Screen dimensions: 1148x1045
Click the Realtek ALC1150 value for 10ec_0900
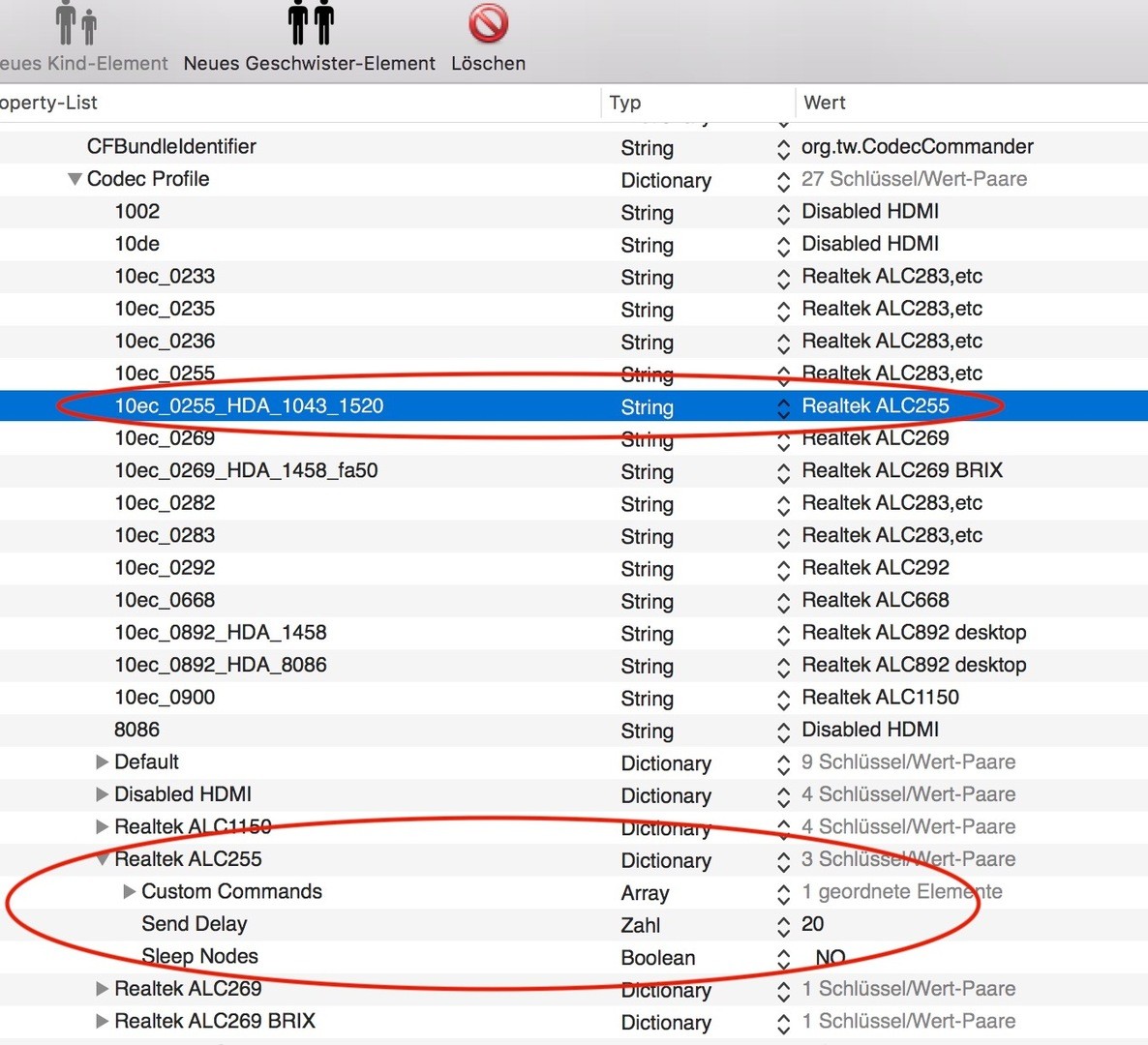coord(880,698)
